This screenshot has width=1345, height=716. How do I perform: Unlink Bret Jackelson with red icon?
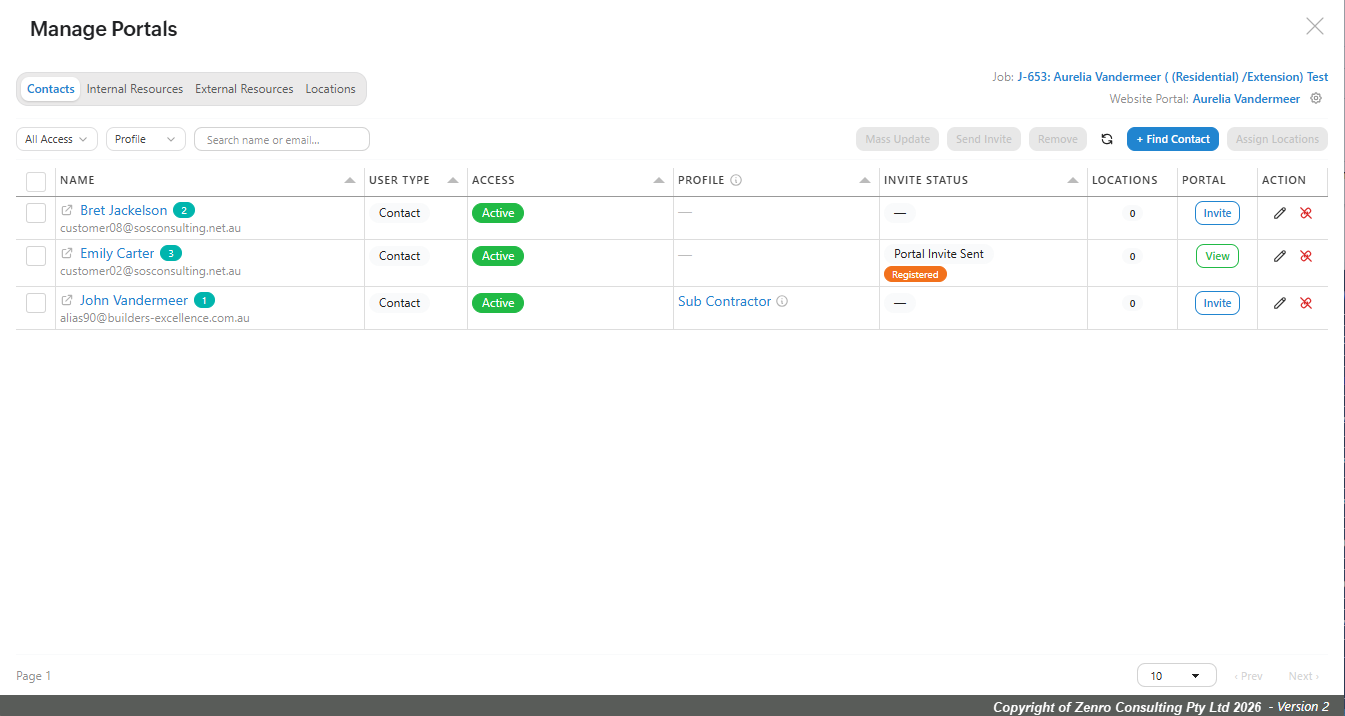[1306, 213]
